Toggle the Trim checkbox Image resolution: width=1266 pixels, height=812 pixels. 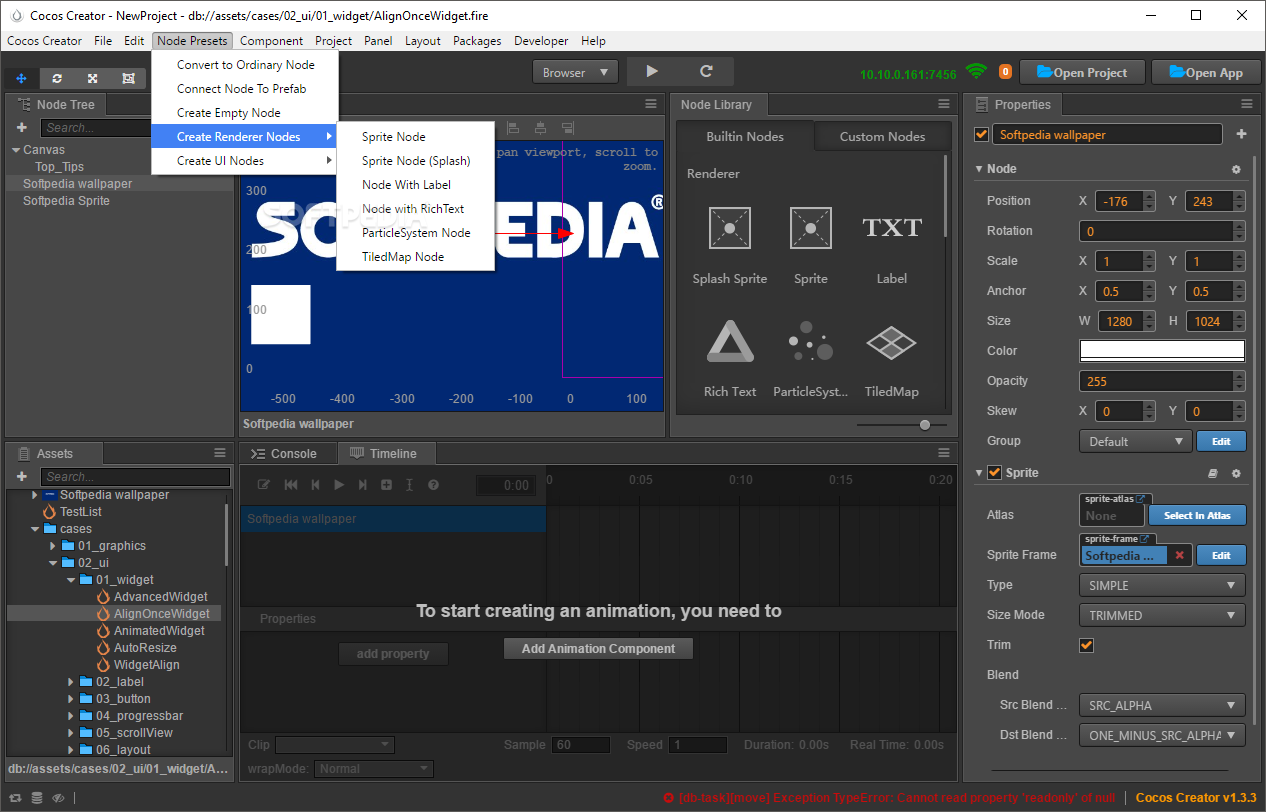tap(1086, 645)
